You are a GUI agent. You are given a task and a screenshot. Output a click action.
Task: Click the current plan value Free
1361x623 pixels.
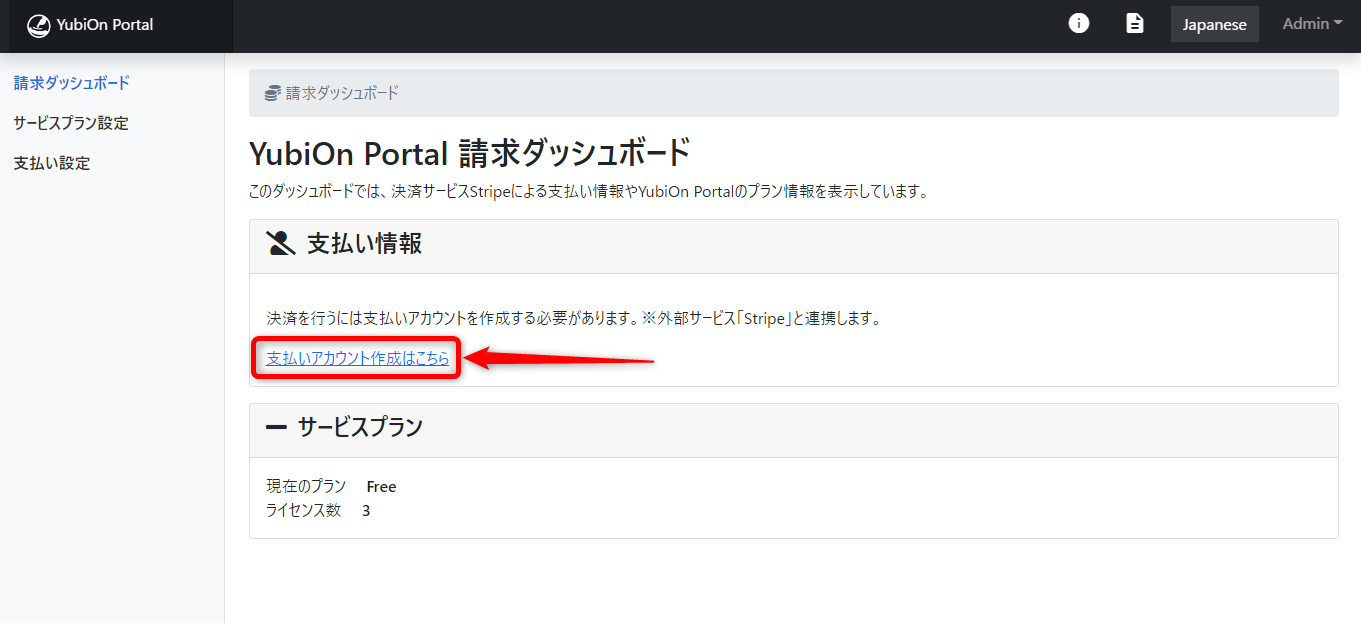(x=381, y=487)
